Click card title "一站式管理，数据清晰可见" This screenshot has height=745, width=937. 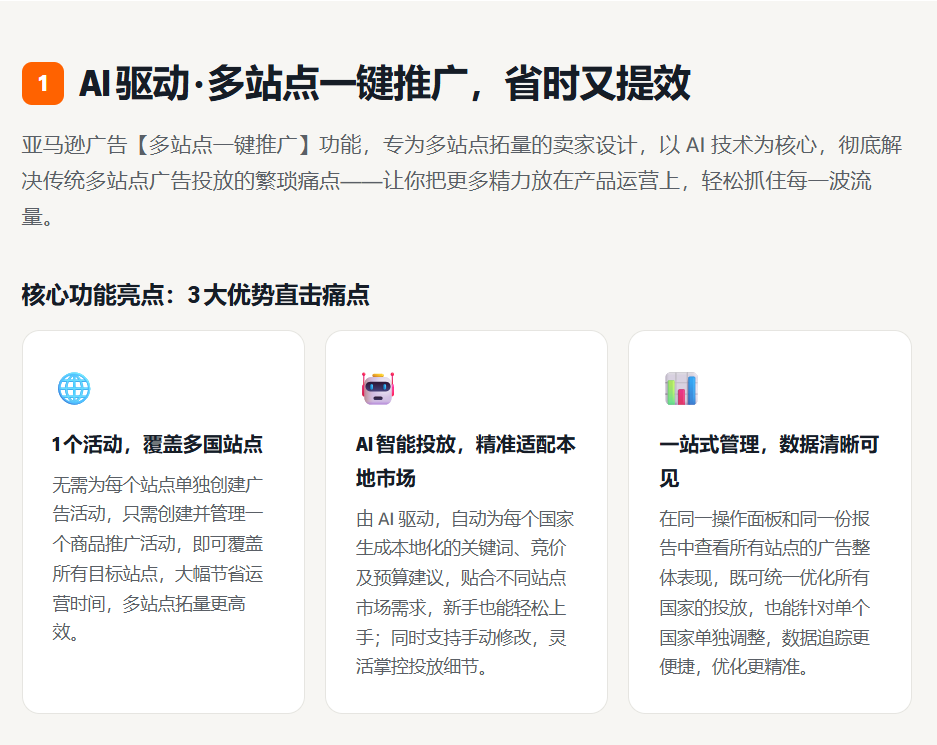coord(769,461)
